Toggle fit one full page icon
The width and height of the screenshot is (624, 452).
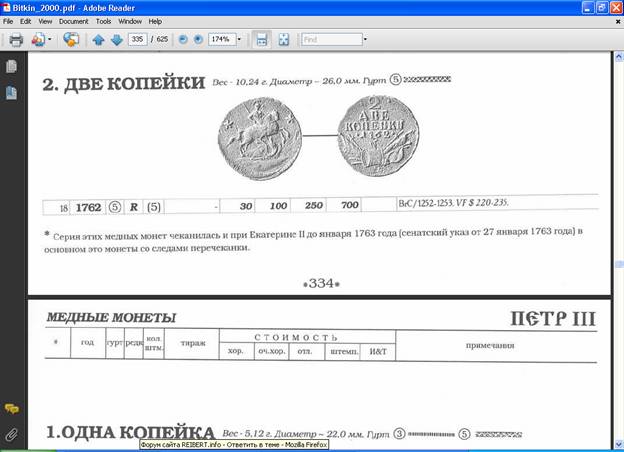point(284,39)
